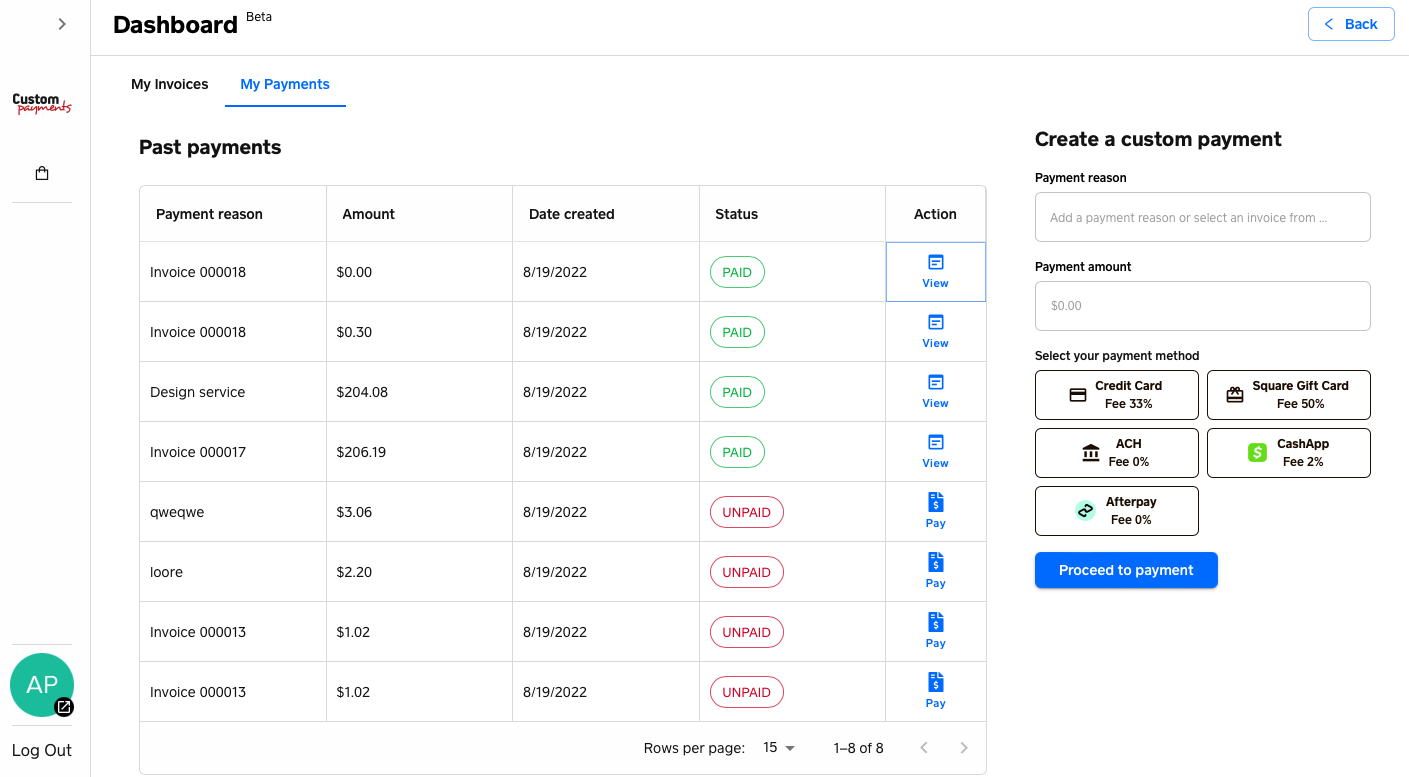
Task: Pay the loore unpaid payment
Action: click(935, 572)
